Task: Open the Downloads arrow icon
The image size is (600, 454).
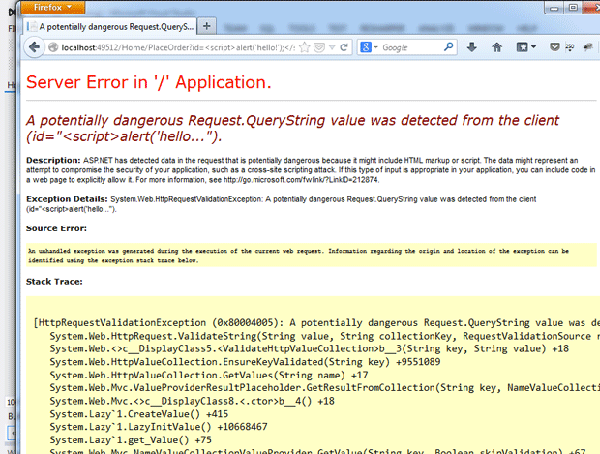Action: [x=472, y=47]
